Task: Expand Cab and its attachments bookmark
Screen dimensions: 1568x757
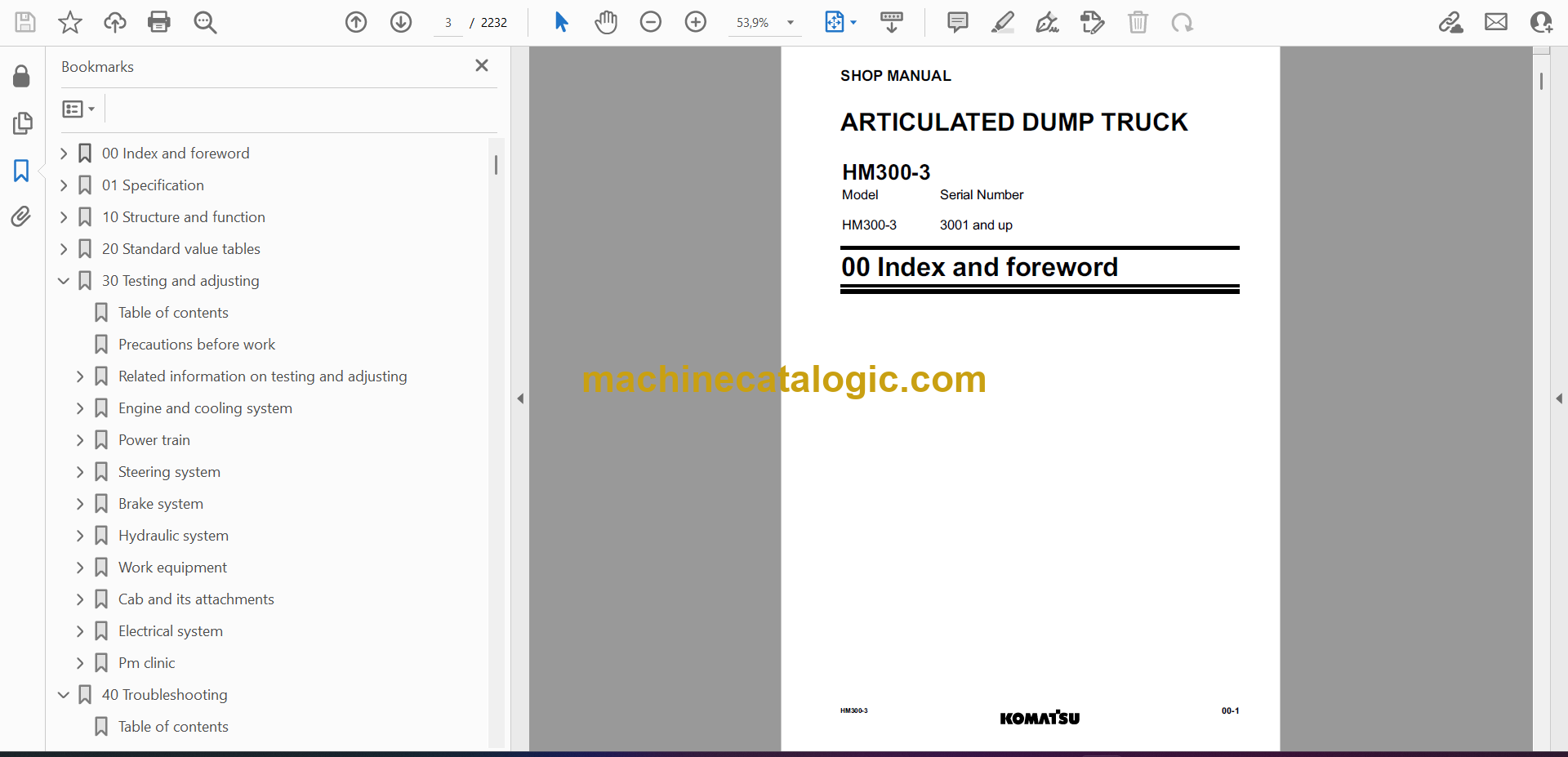Action: (x=80, y=599)
